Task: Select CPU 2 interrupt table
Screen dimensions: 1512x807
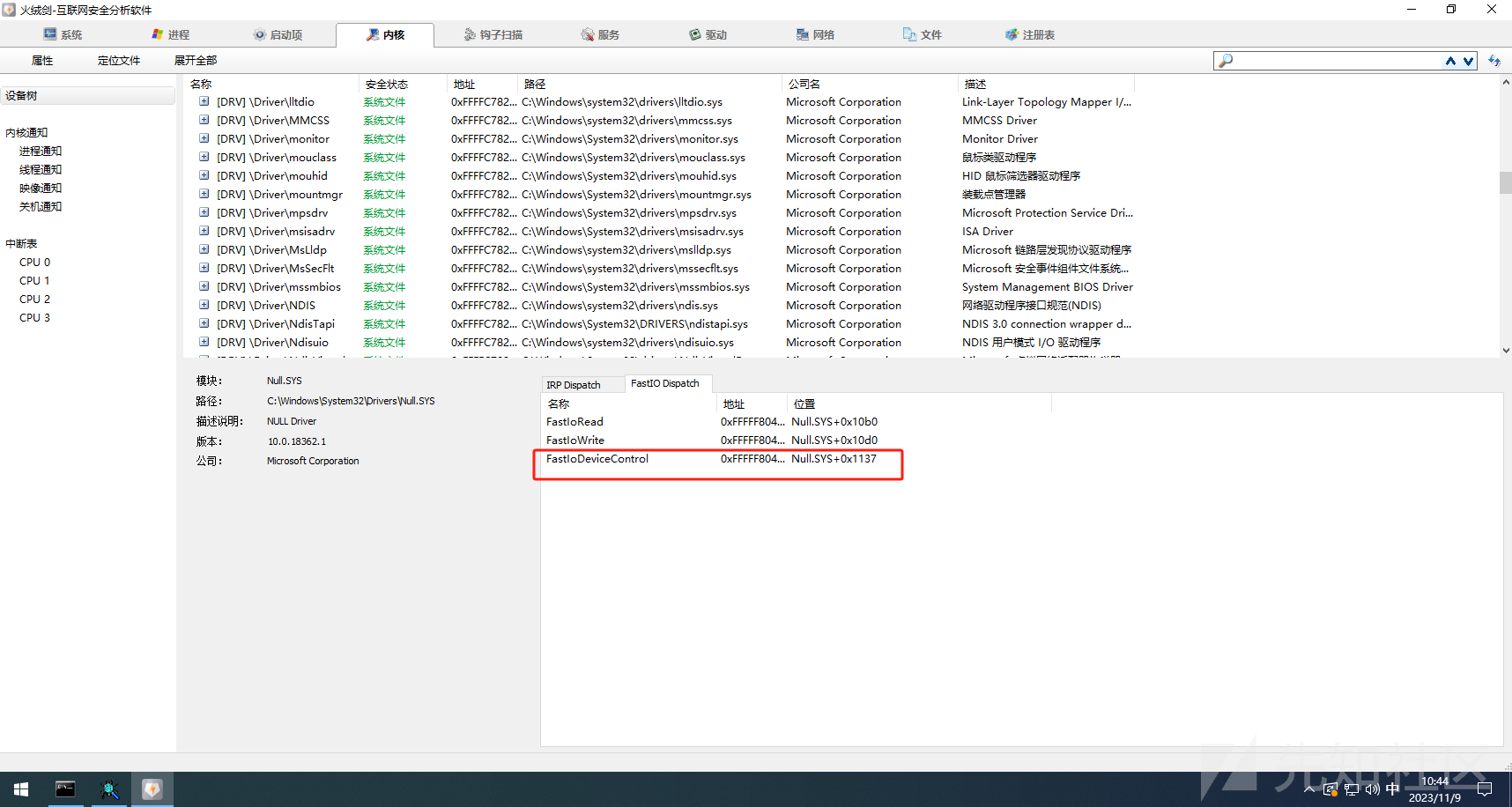Action: (34, 300)
